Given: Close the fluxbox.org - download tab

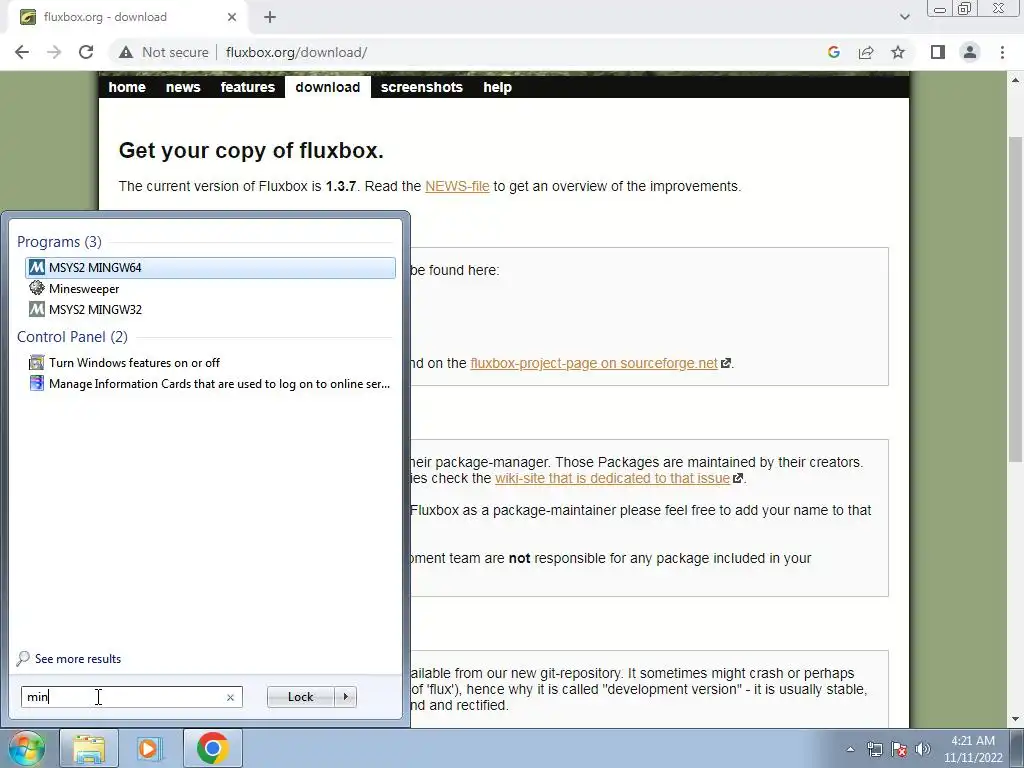Looking at the screenshot, I should pyautogui.click(x=232, y=17).
